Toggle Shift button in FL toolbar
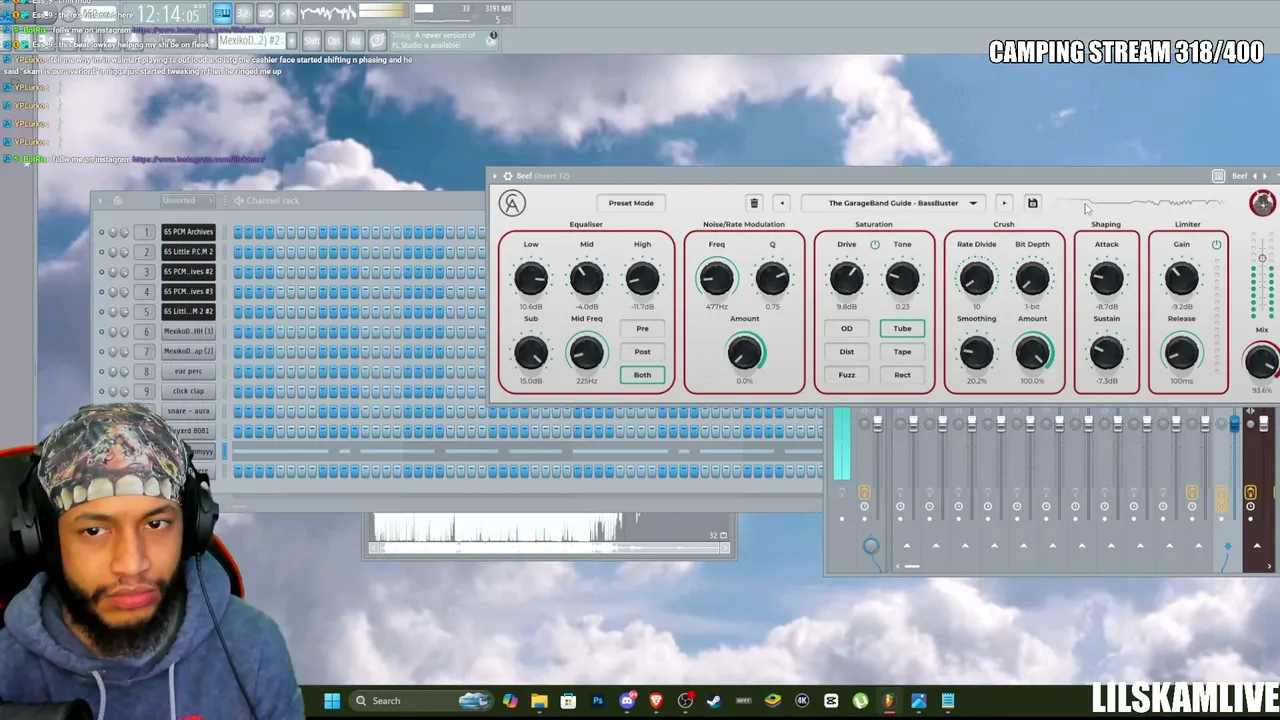 click(311, 40)
